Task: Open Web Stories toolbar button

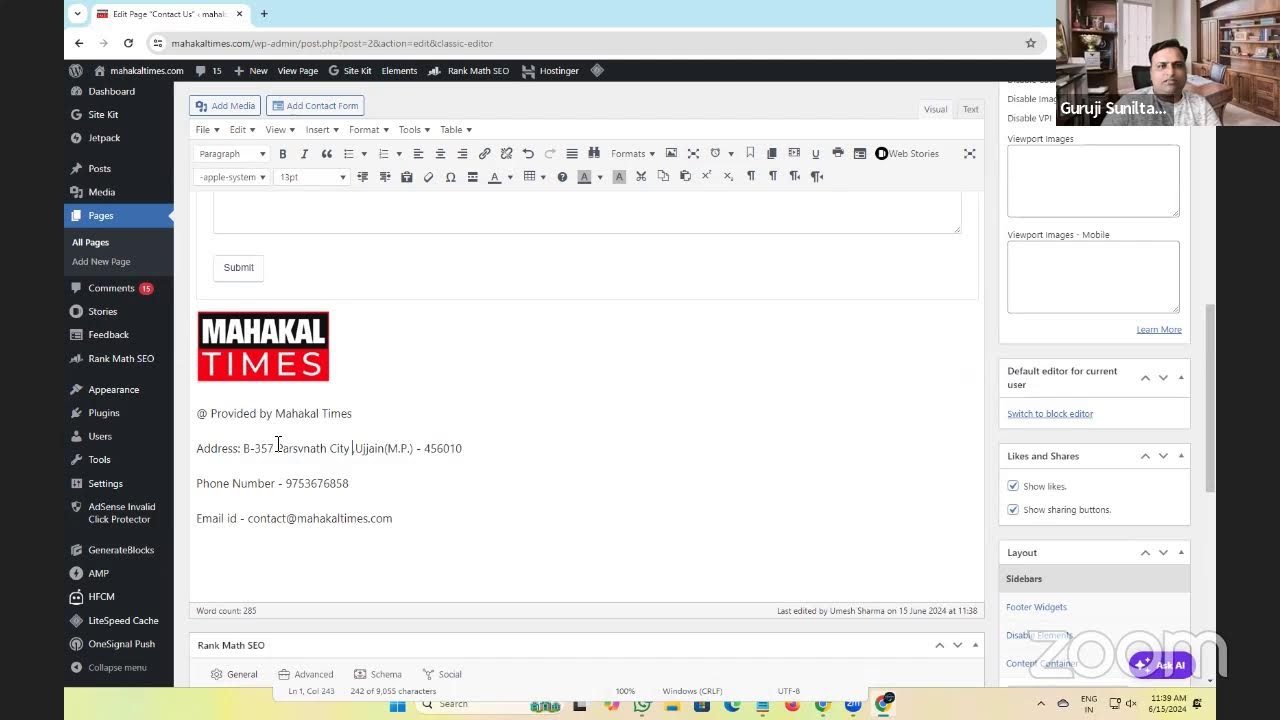Action: click(x=907, y=154)
